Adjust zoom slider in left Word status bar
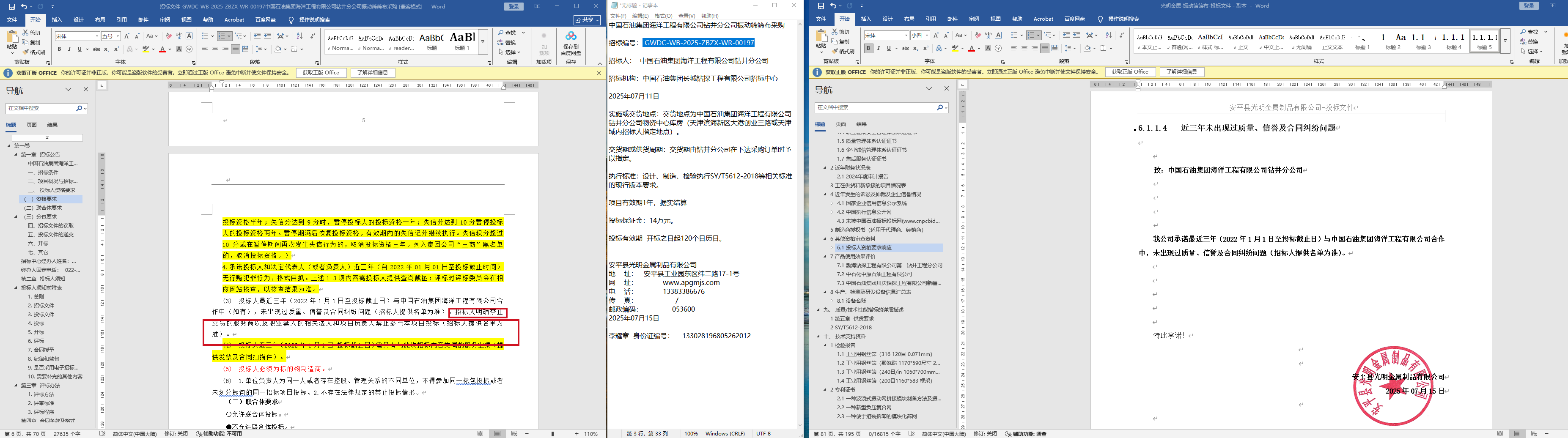 tap(553, 434)
